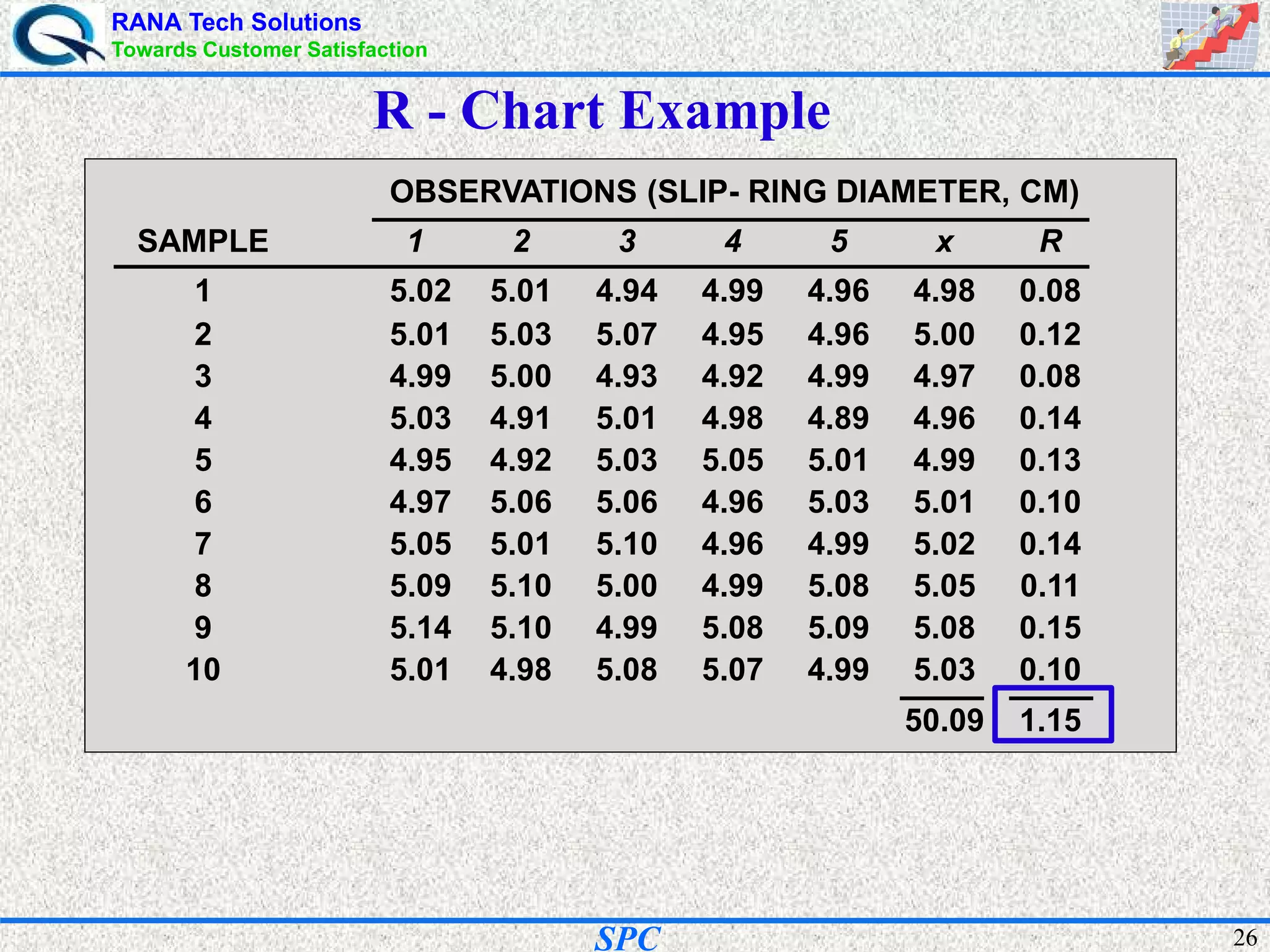Click the RANA Tech Solutions logo icon

click(x=57, y=35)
